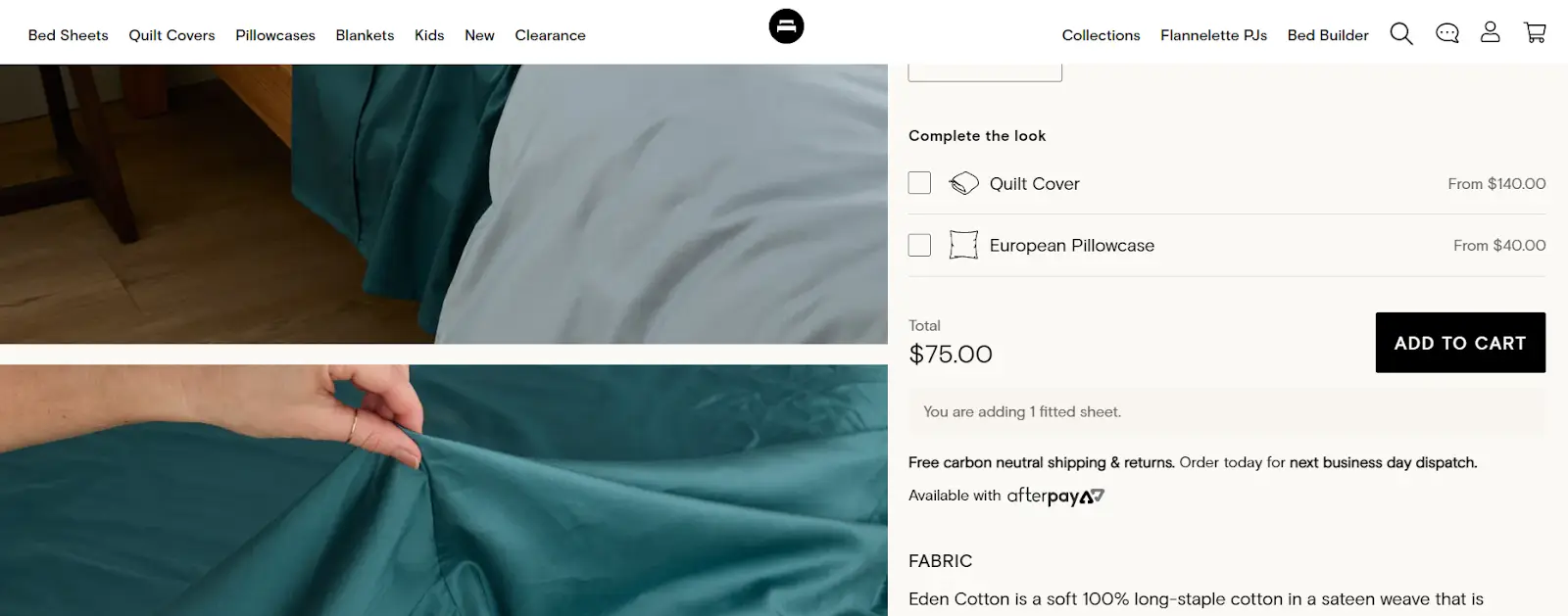The height and width of the screenshot is (616, 1568).
Task: Go to the Clearance section
Action: click(x=550, y=35)
